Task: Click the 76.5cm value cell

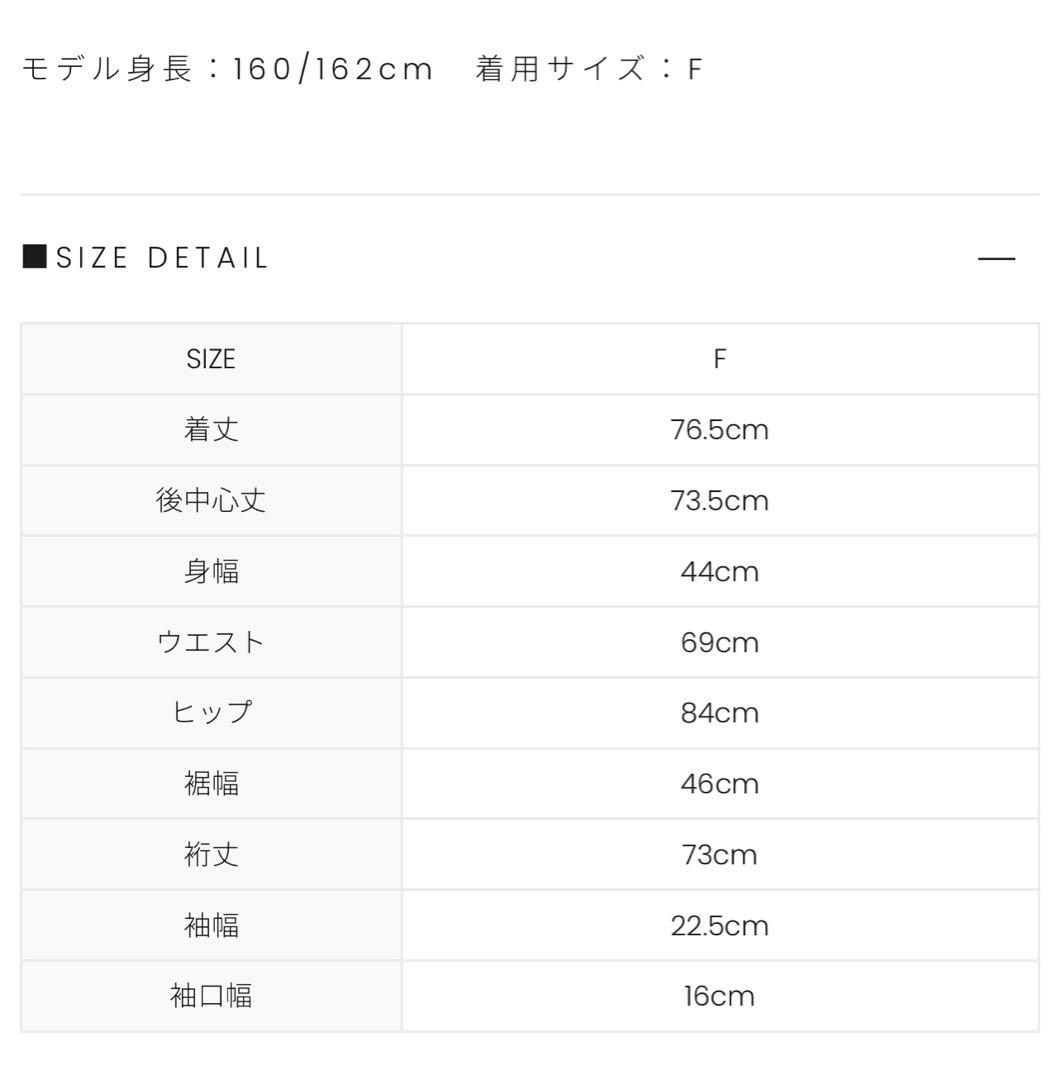Action: coord(719,430)
